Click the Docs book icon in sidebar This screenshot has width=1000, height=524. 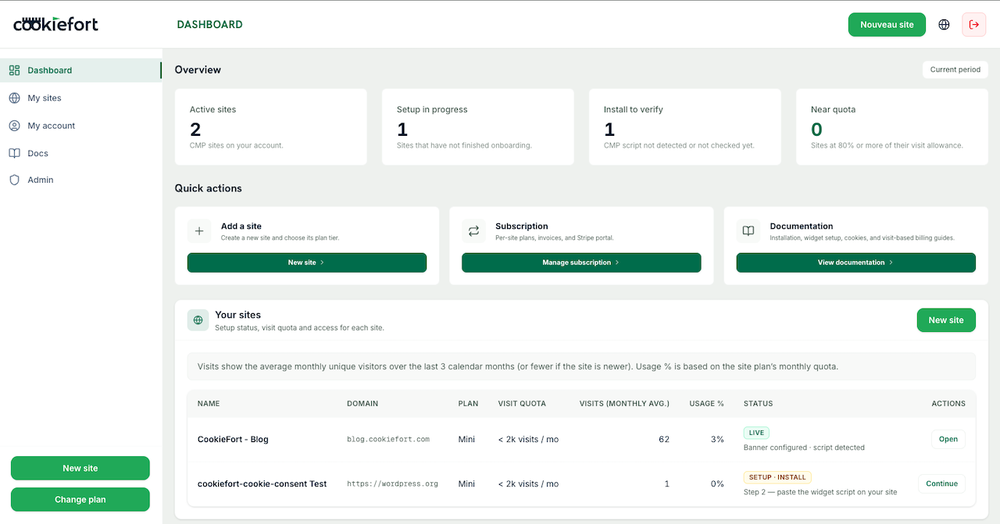pyautogui.click(x=15, y=153)
